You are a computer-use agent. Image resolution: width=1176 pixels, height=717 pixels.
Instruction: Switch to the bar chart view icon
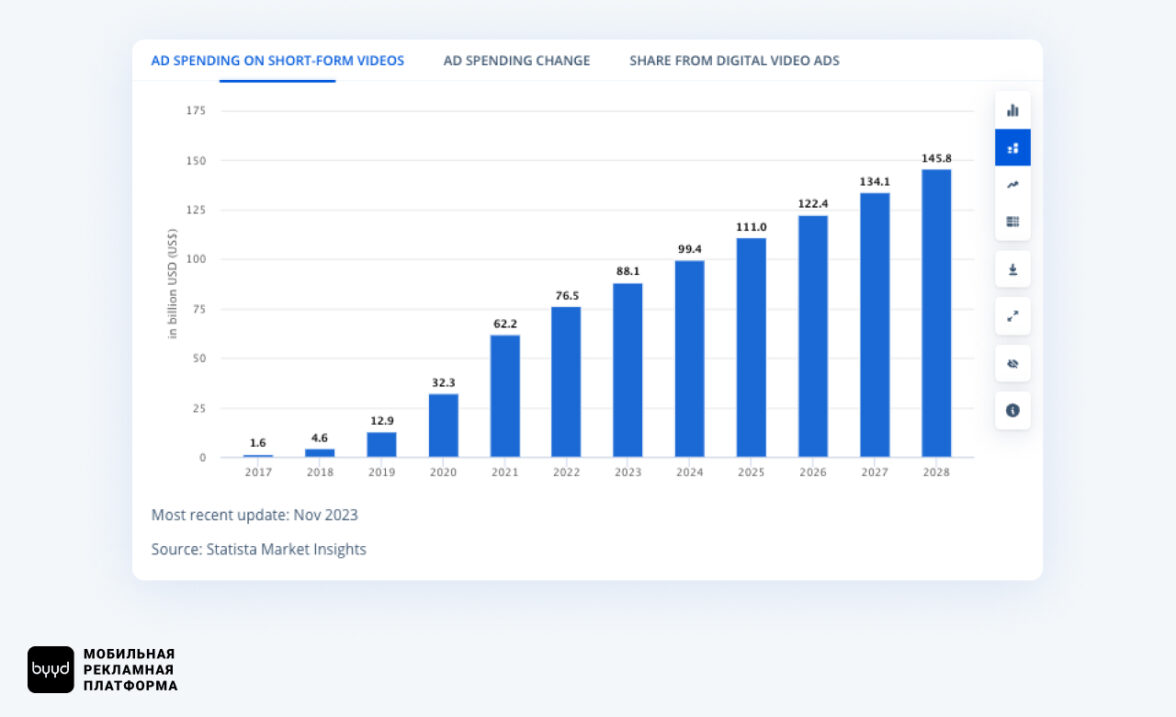(1012, 111)
